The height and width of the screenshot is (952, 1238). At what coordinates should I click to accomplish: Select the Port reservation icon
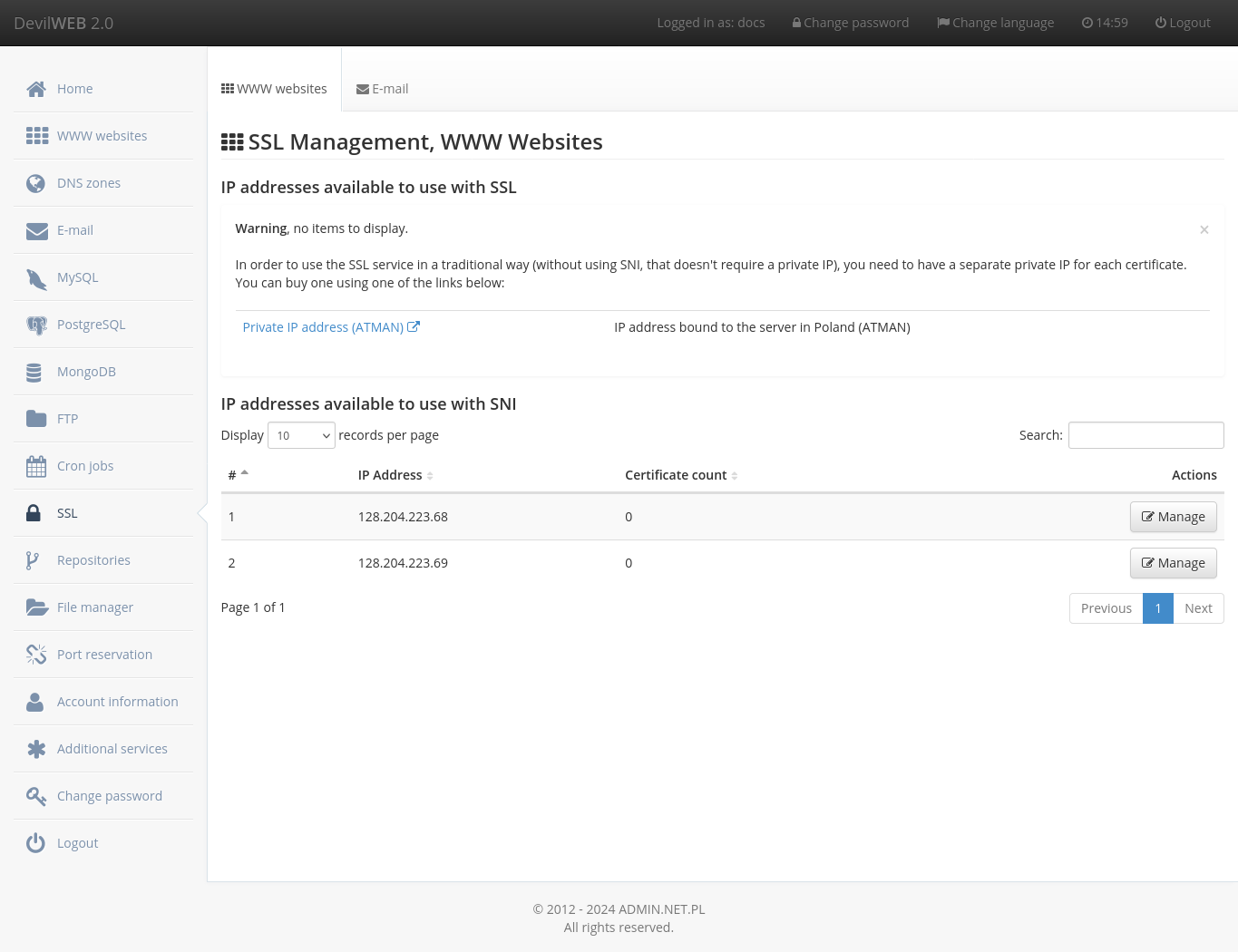coord(36,654)
